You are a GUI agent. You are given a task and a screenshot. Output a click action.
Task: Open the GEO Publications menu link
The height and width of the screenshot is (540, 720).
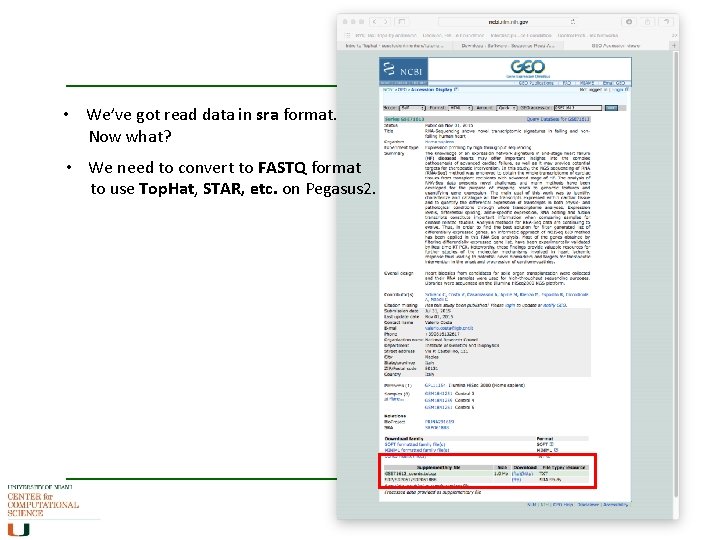click(536, 83)
